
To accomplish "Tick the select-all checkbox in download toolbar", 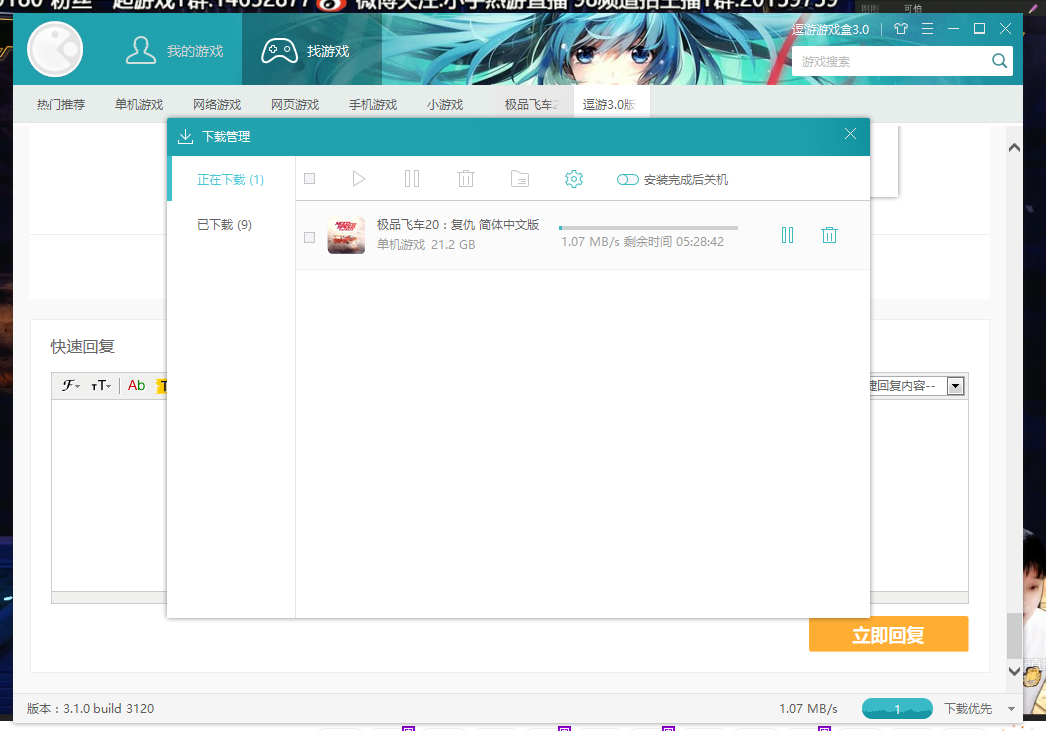I will [x=310, y=179].
